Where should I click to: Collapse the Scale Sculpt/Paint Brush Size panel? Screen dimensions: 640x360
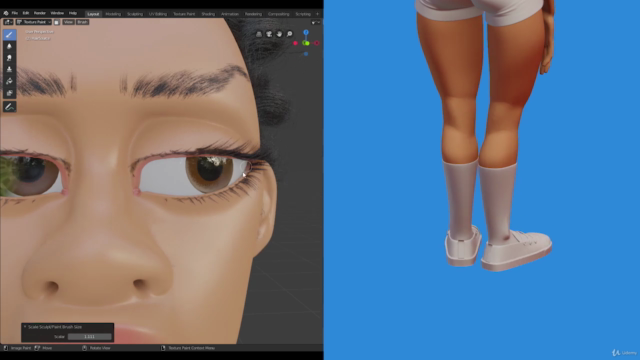pos(25,327)
